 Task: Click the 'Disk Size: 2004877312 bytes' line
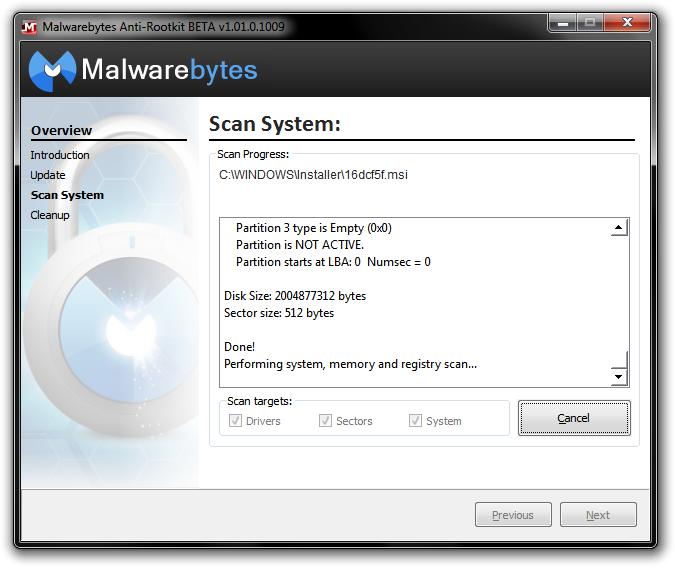(295, 296)
